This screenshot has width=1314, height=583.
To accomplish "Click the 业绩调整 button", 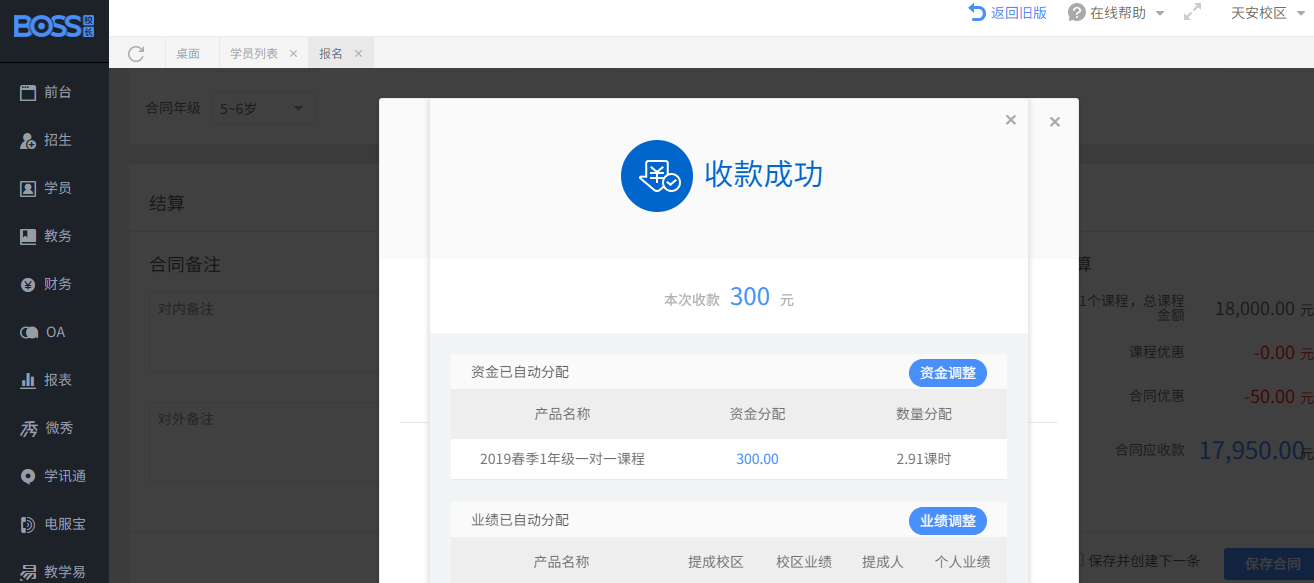I will [948, 520].
